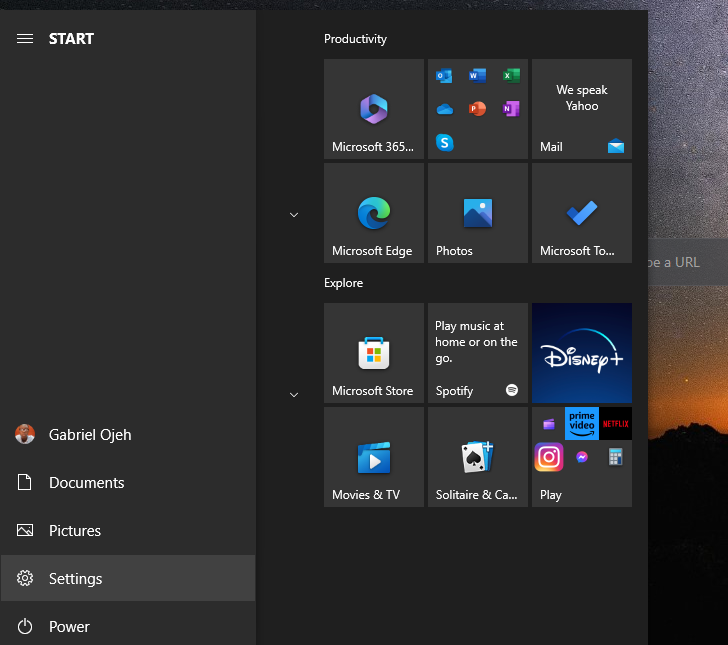Open Solitaire & Casual Games tile

(478, 457)
